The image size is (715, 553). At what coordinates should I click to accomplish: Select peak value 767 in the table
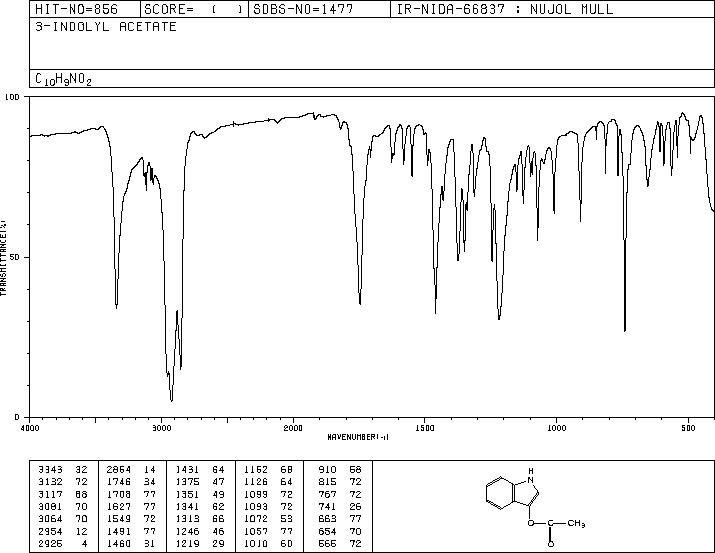point(327,494)
